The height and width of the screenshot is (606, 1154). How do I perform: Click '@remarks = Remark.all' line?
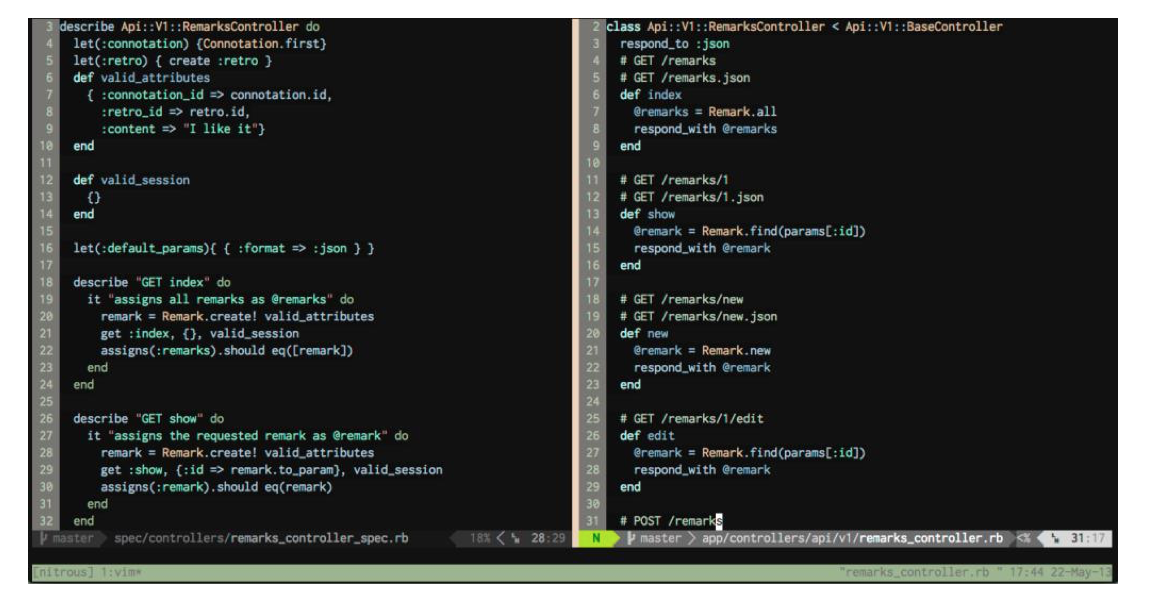(x=705, y=112)
